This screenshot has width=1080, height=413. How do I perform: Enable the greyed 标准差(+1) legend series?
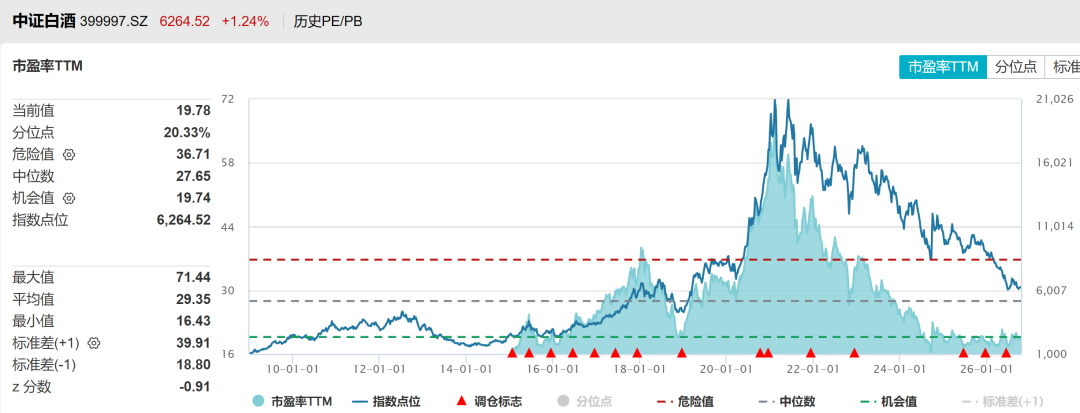tap(1002, 401)
